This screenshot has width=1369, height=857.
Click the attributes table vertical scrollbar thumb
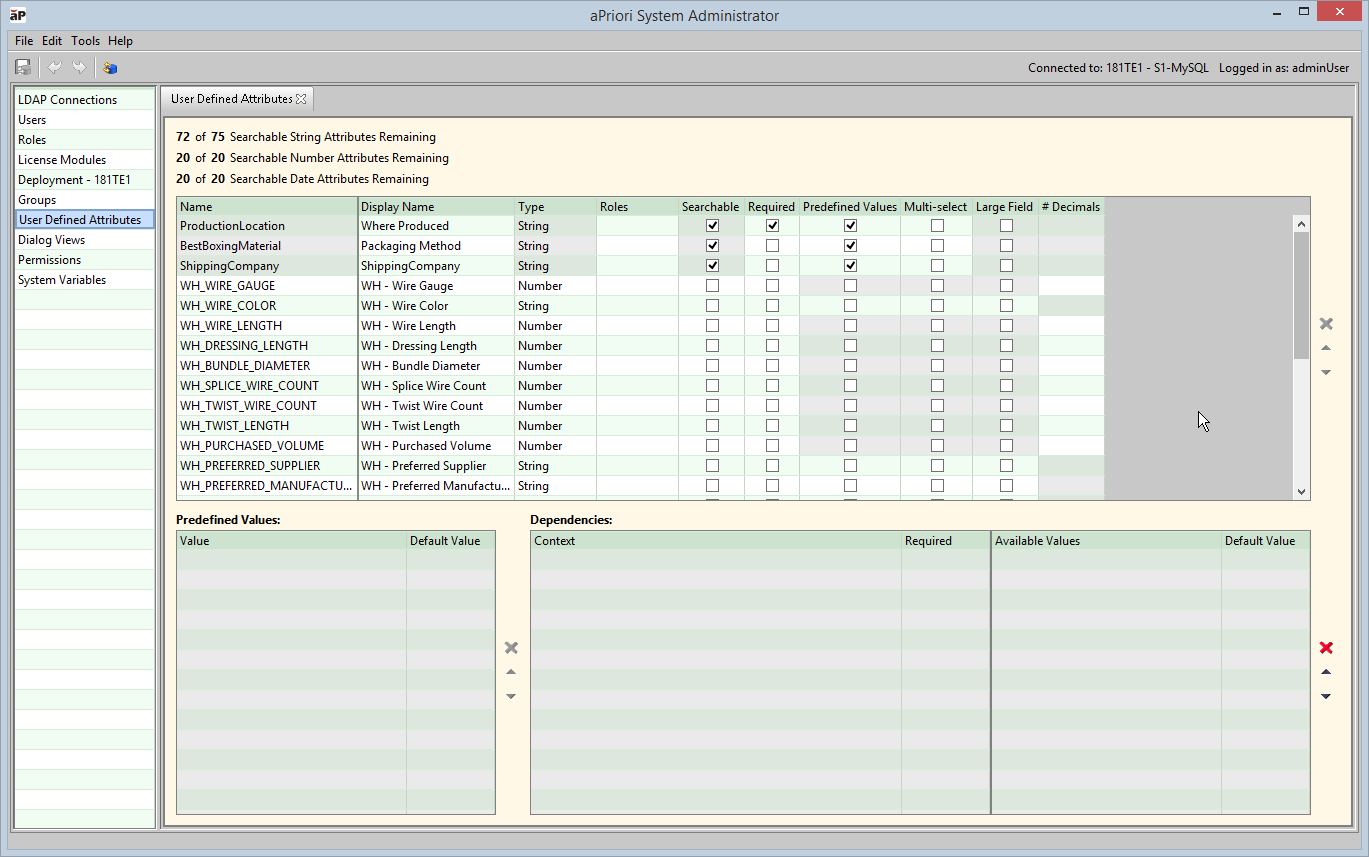1301,296
